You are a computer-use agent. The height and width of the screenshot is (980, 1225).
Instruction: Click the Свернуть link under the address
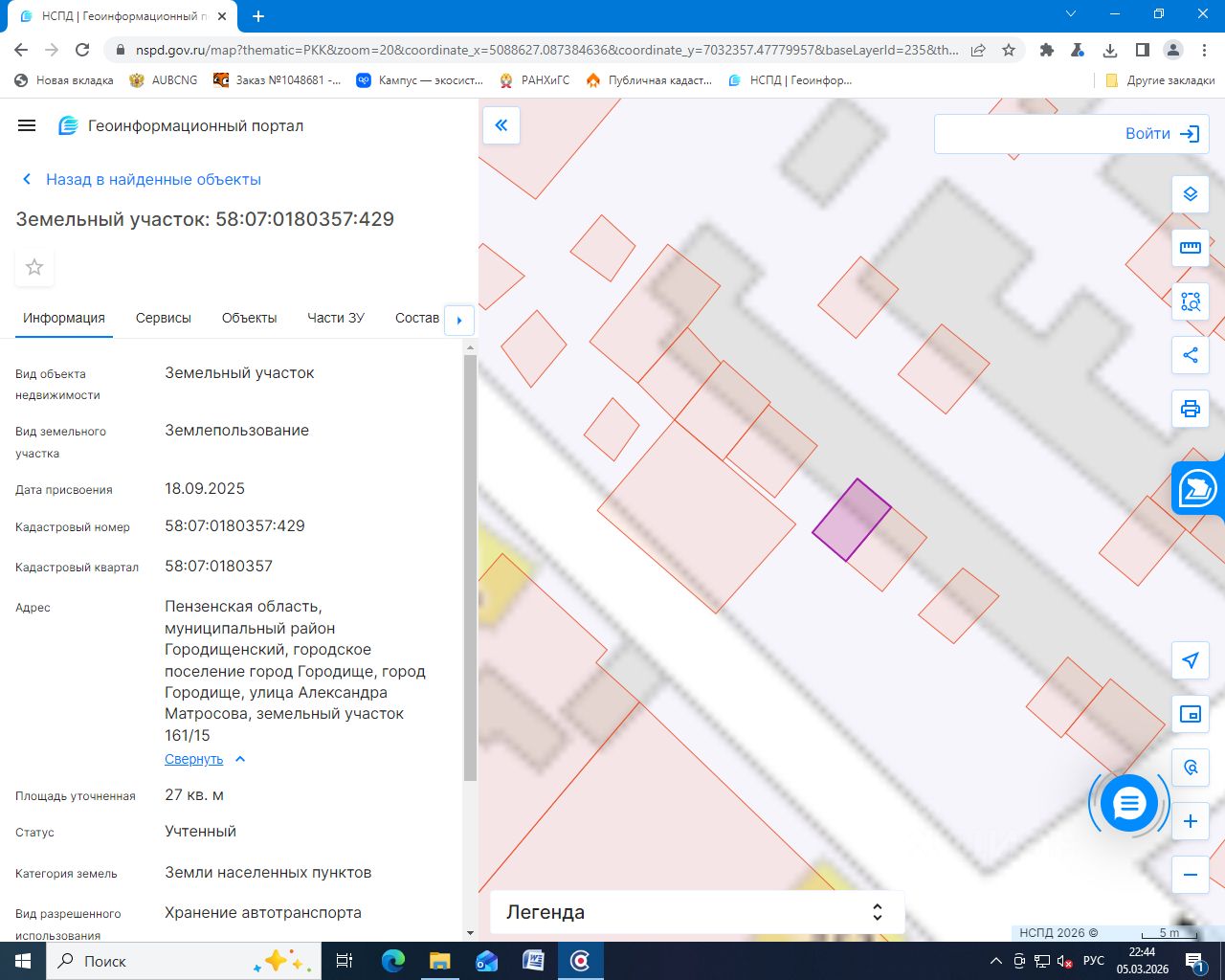point(193,759)
